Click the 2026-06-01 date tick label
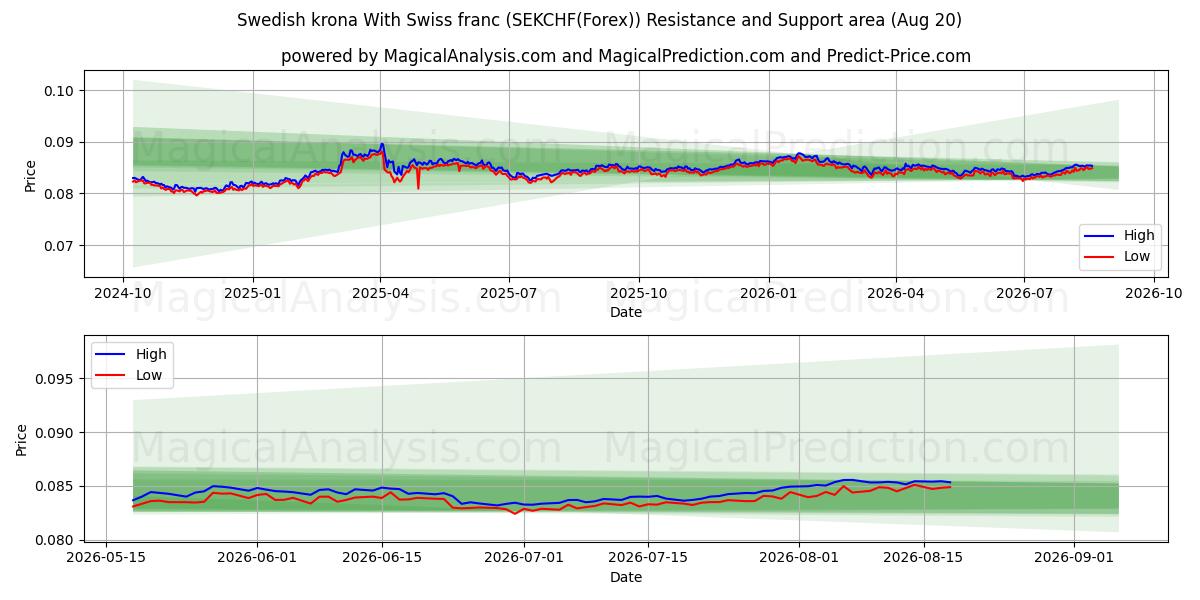 click(257, 558)
